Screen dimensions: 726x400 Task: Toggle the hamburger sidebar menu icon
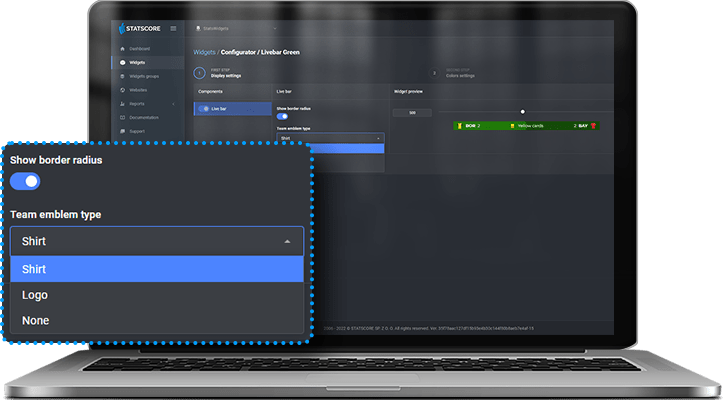173,28
